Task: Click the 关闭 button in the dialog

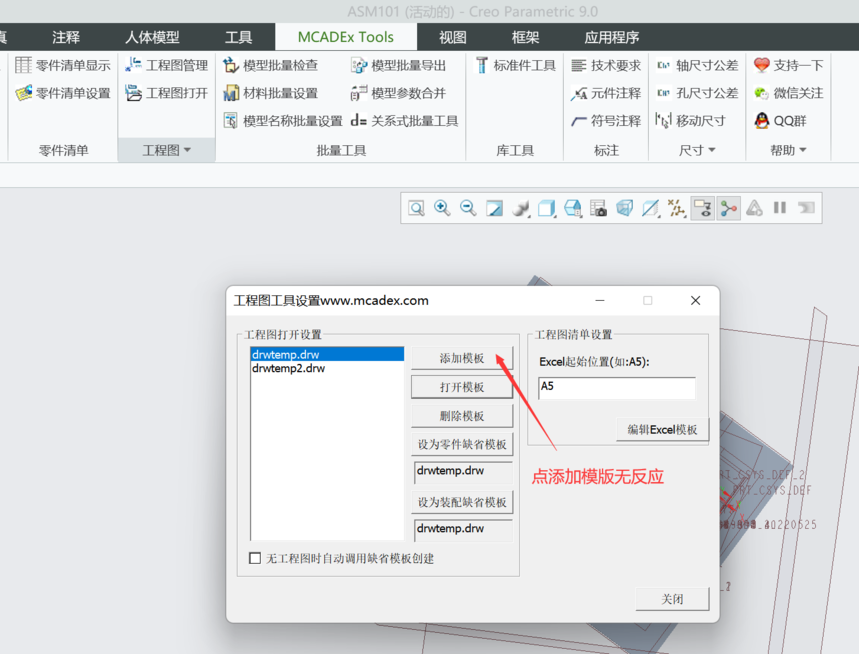Action: click(672, 599)
